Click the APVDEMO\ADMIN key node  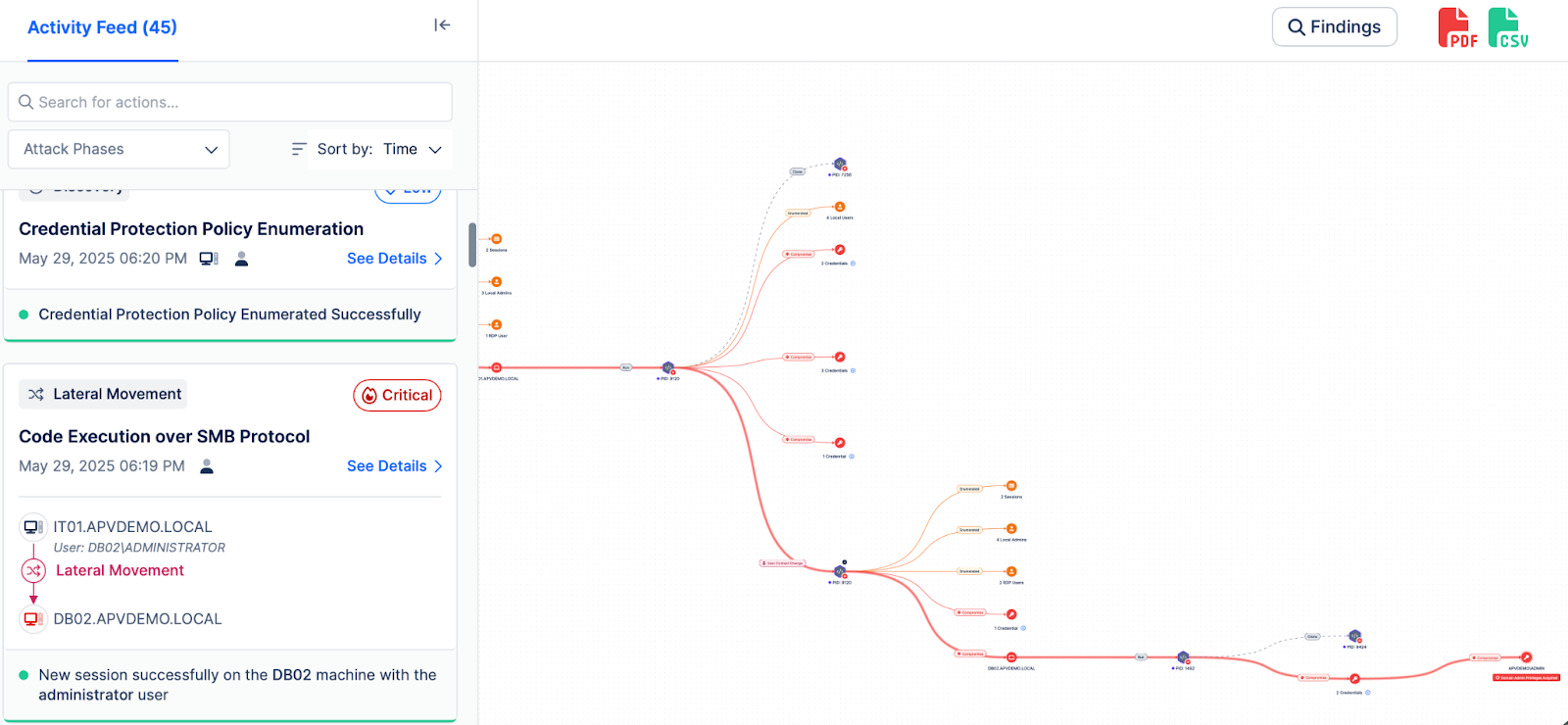click(x=1526, y=657)
